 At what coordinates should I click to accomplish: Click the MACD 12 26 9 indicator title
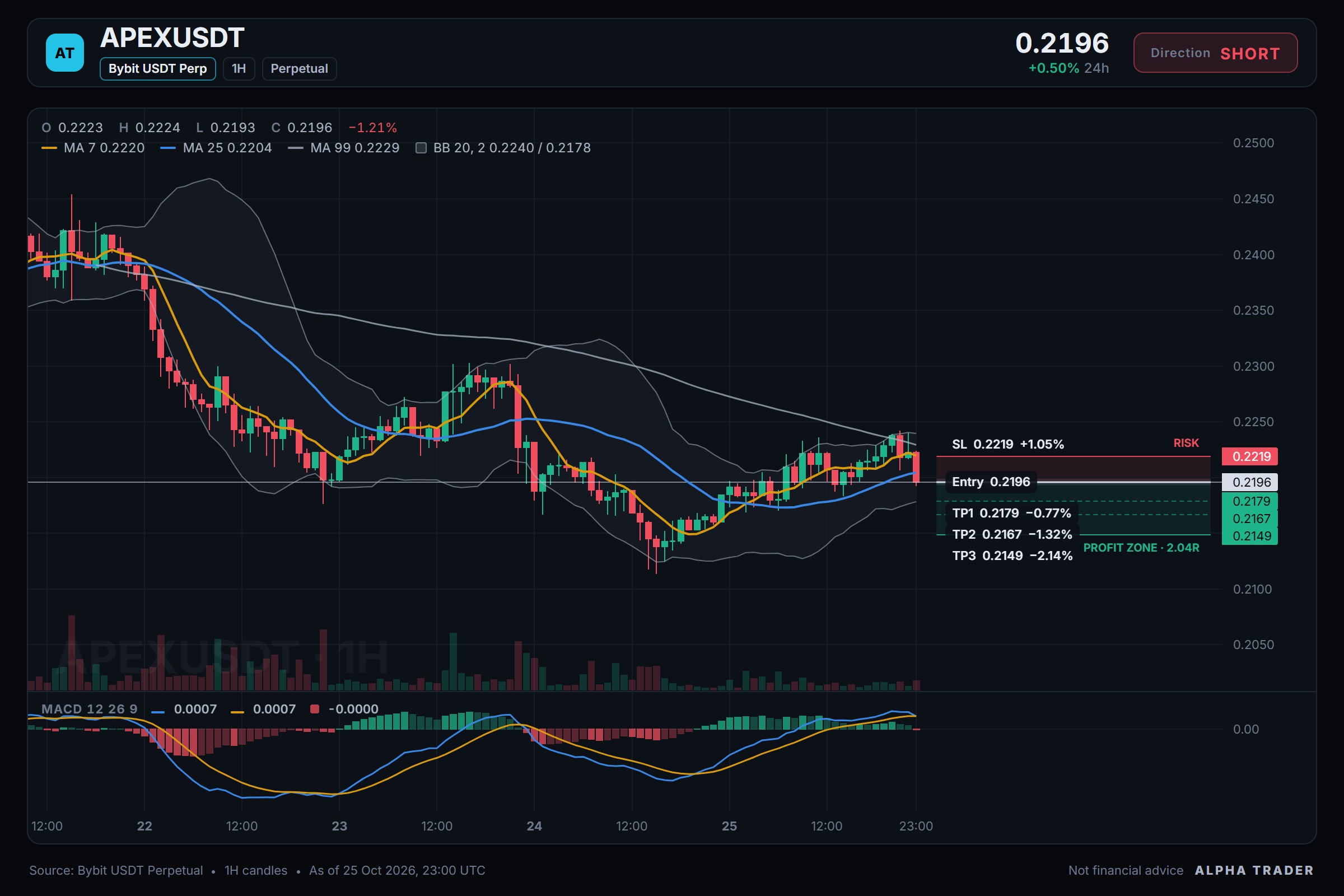(90, 709)
